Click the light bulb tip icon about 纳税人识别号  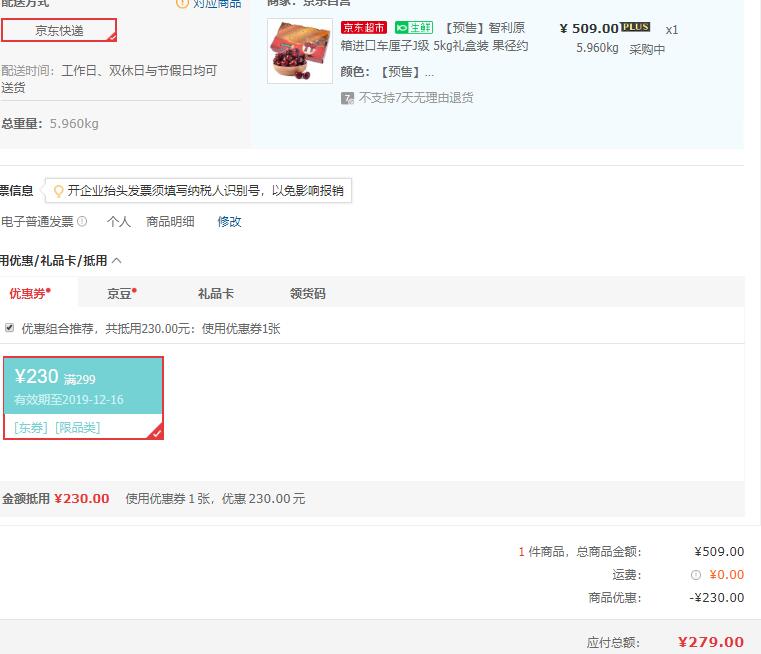(x=58, y=191)
